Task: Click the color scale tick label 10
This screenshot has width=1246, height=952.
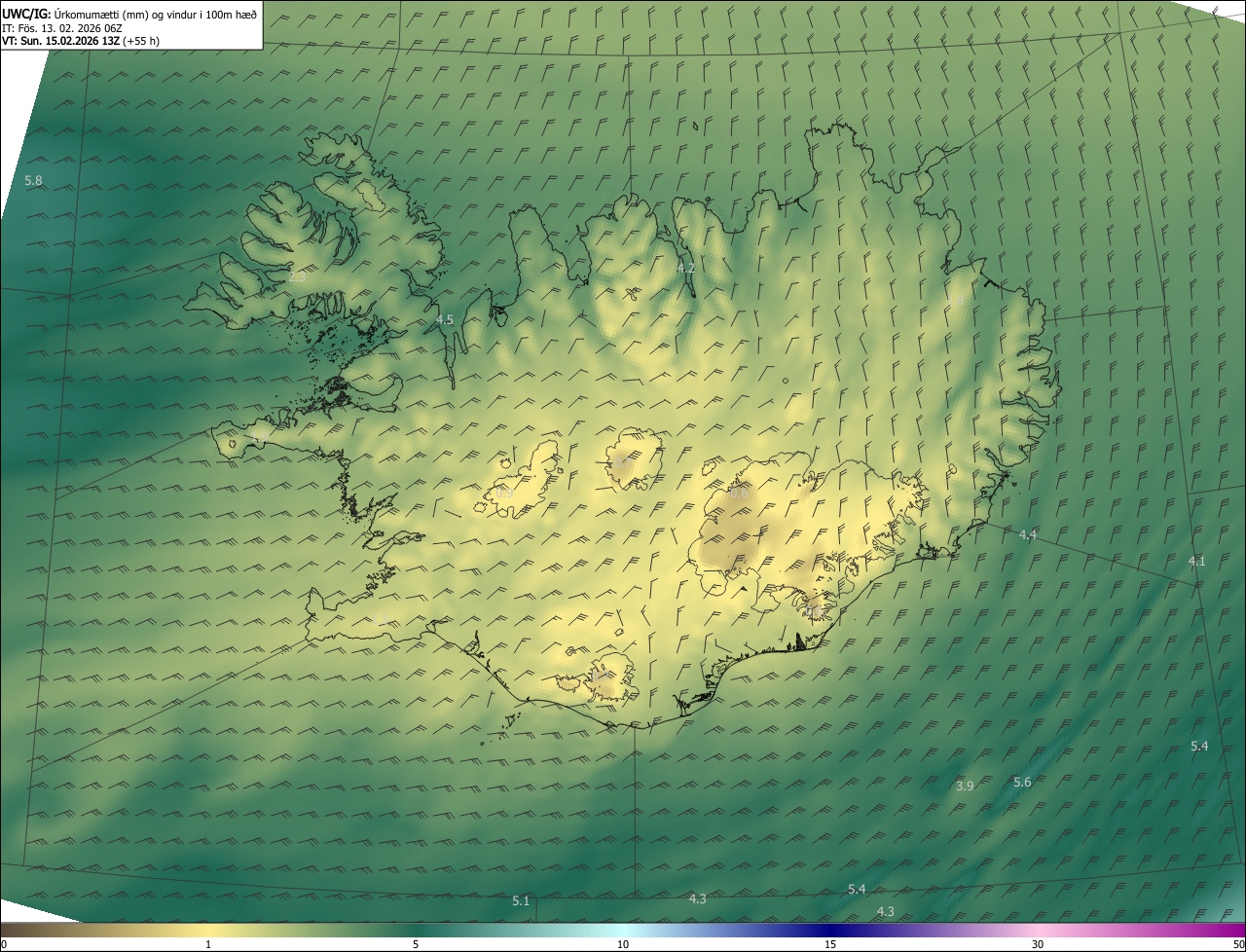Action: [622, 945]
